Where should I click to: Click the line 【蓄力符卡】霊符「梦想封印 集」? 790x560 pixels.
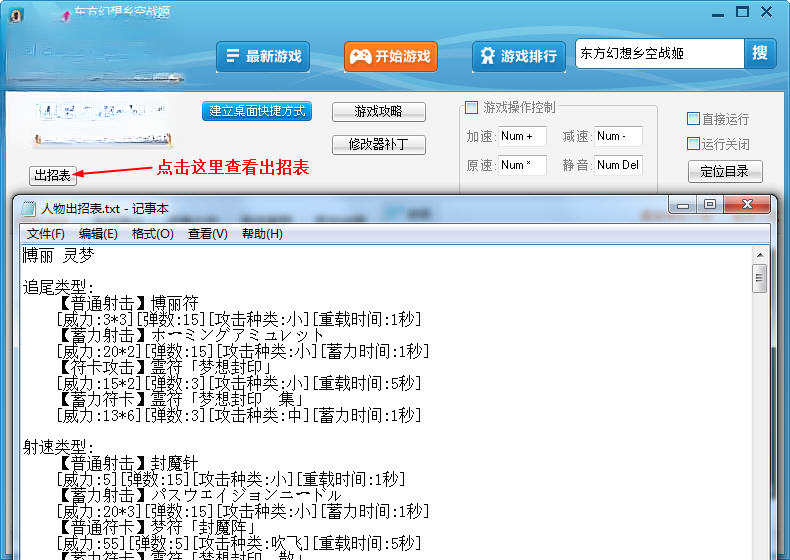click(x=180, y=400)
